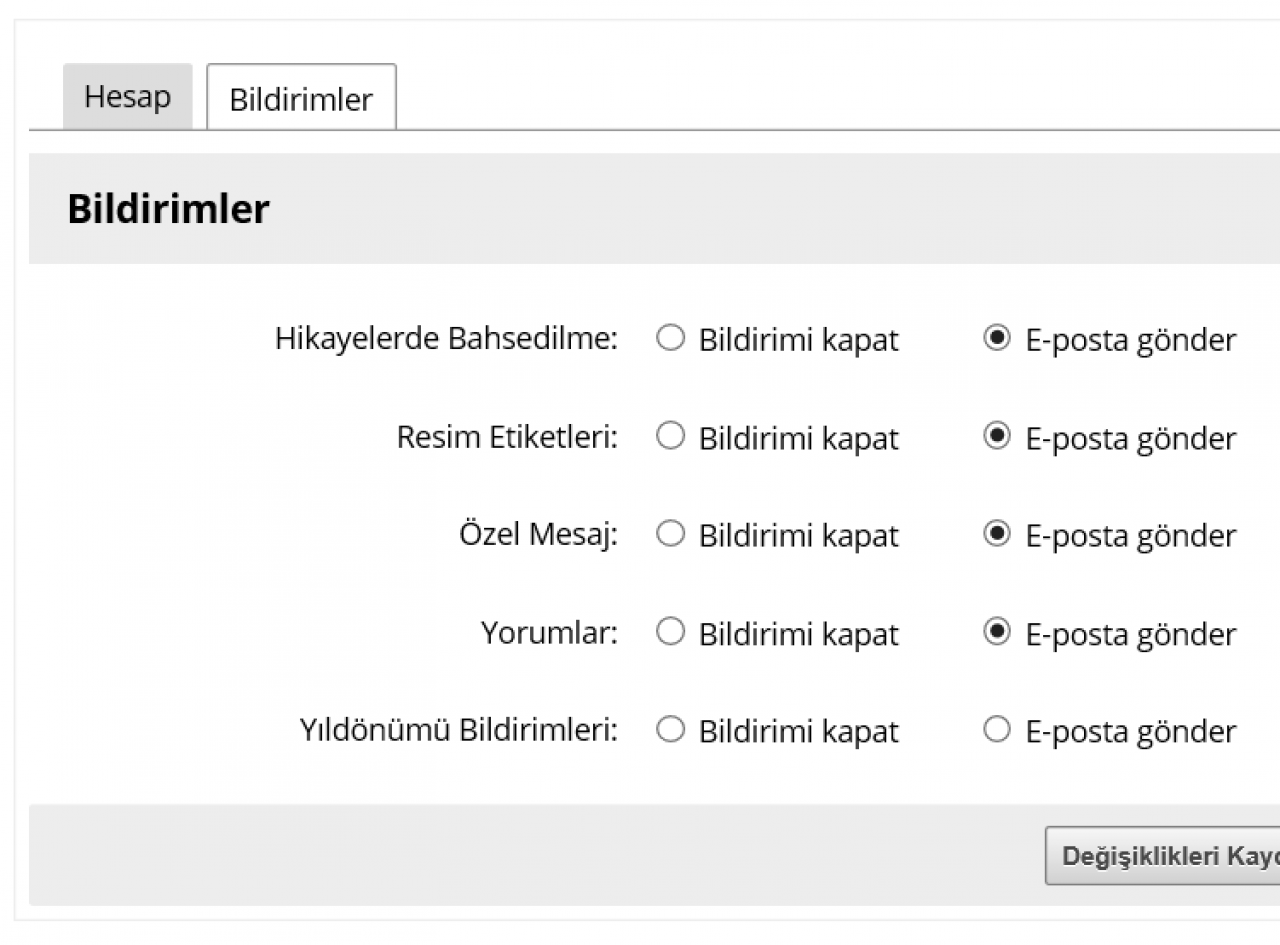Click the Resim Etiketleri row label

click(x=507, y=437)
